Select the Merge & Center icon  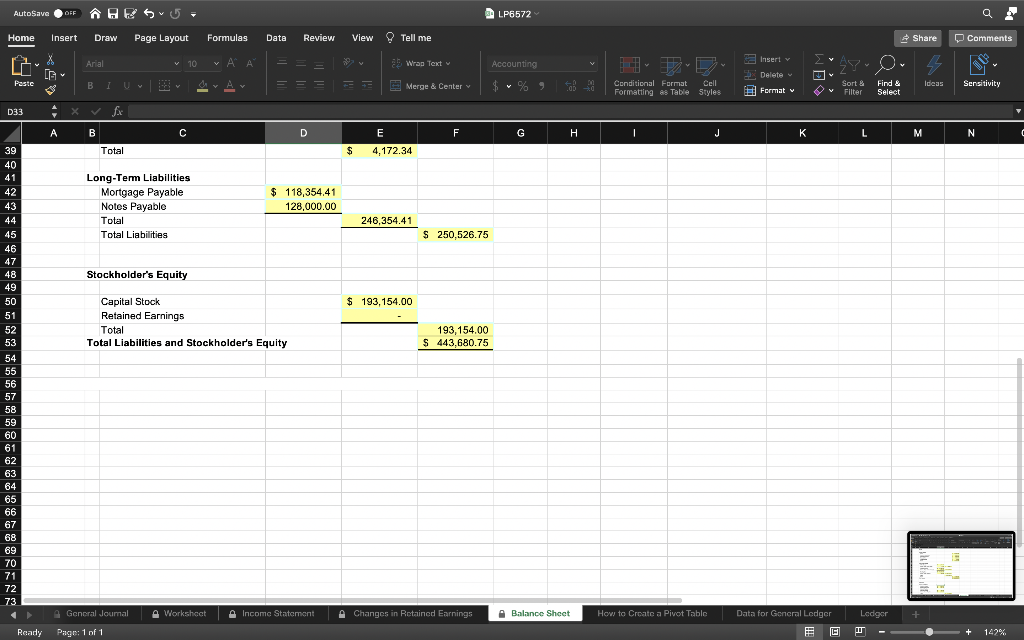(x=427, y=88)
